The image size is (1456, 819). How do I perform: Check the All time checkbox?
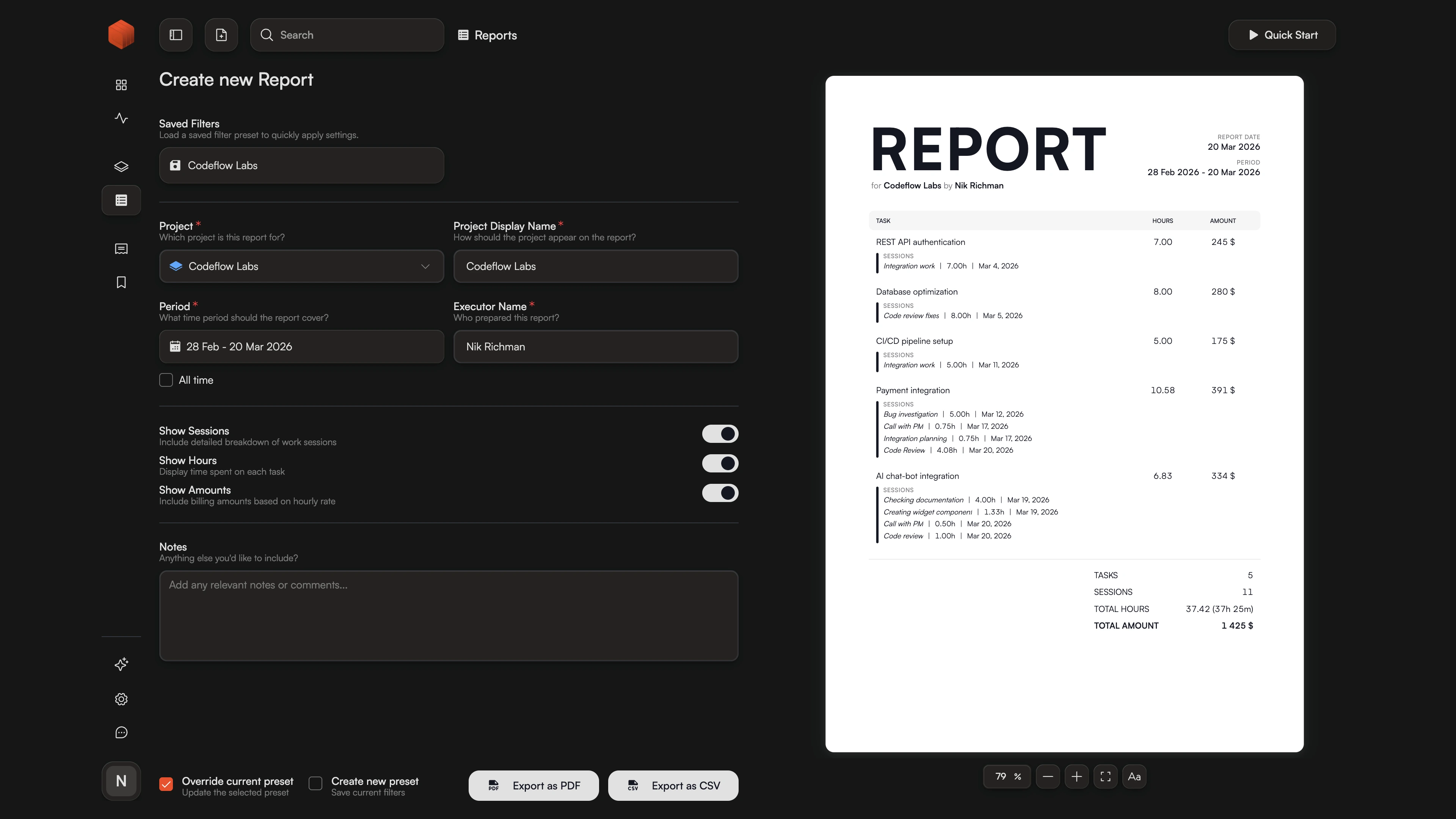[166, 380]
